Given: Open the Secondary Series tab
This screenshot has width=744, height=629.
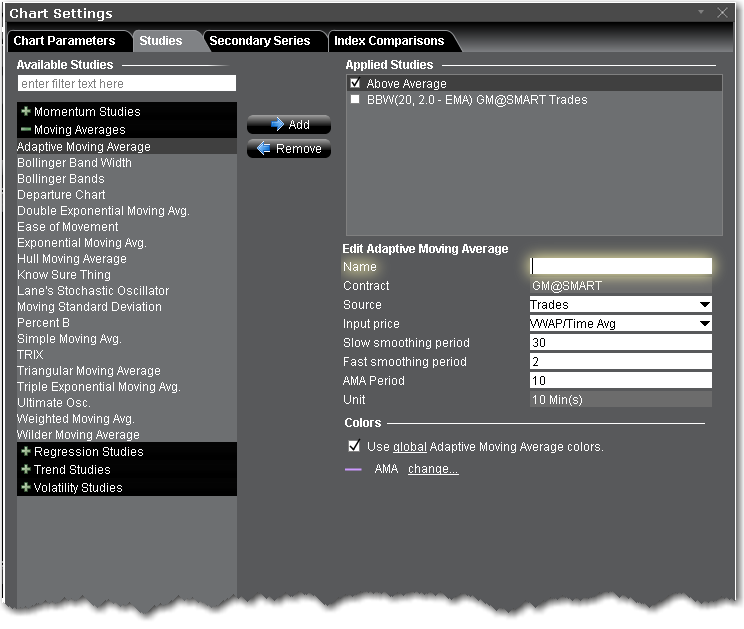Looking at the screenshot, I should click(259, 41).
